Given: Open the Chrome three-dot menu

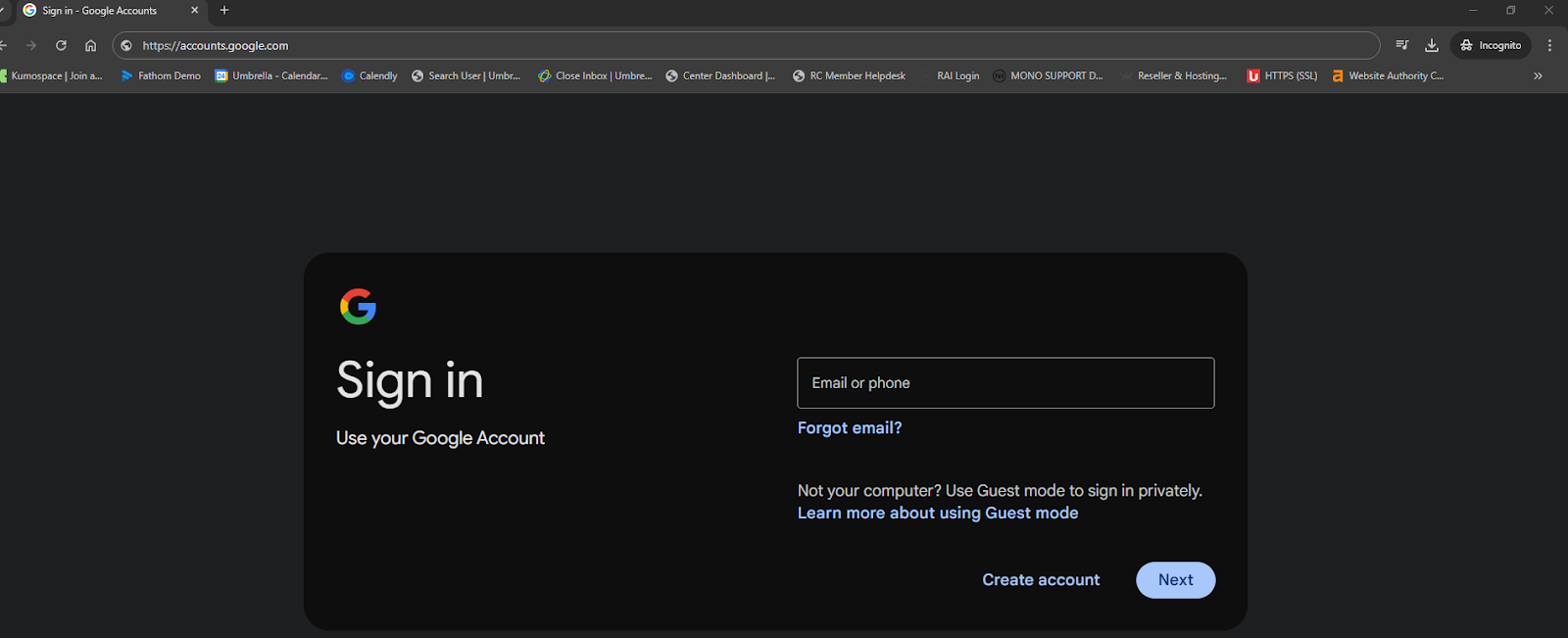Looking at the screenshot, I should pyautogui.click(x=1549, y=45).
